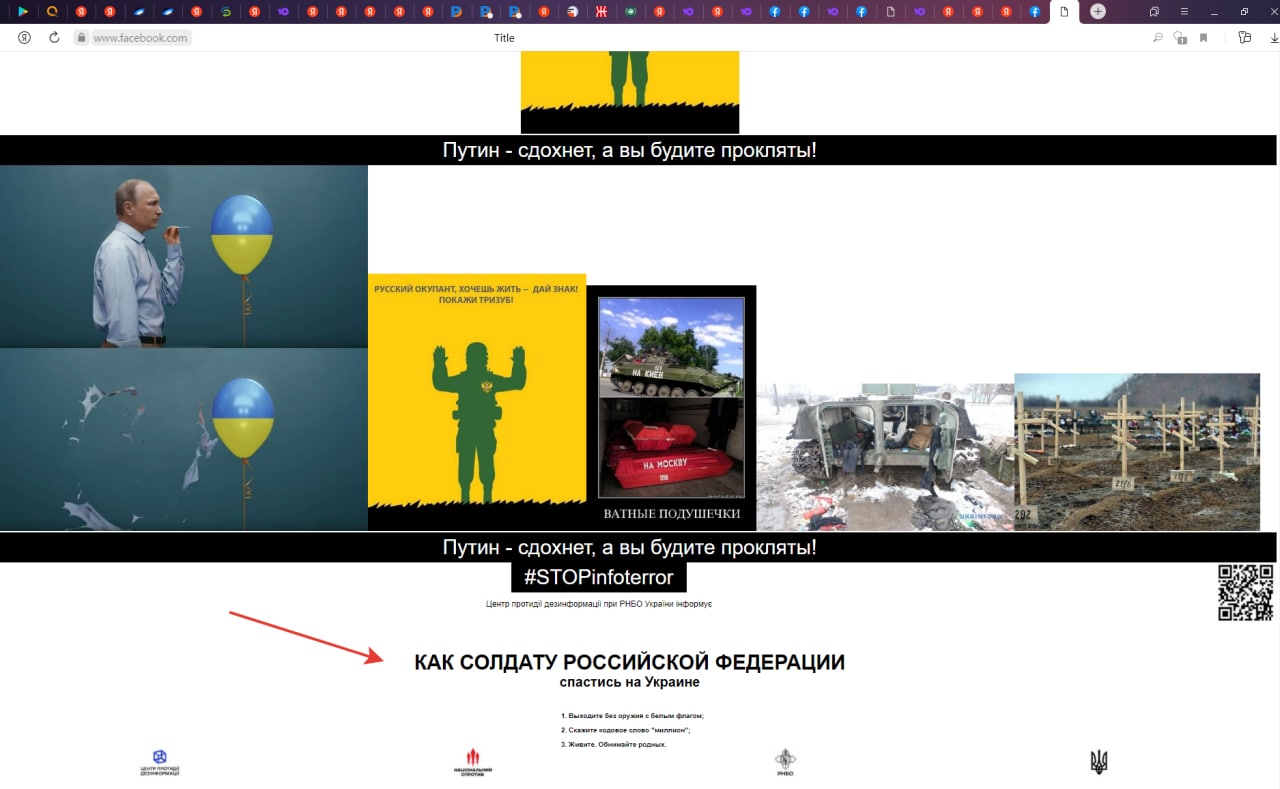Image resolution: width=1280 pixels, height=789 pixels.
Task: Click the www.facebook.com address field
Action: [x=140, y=38]
